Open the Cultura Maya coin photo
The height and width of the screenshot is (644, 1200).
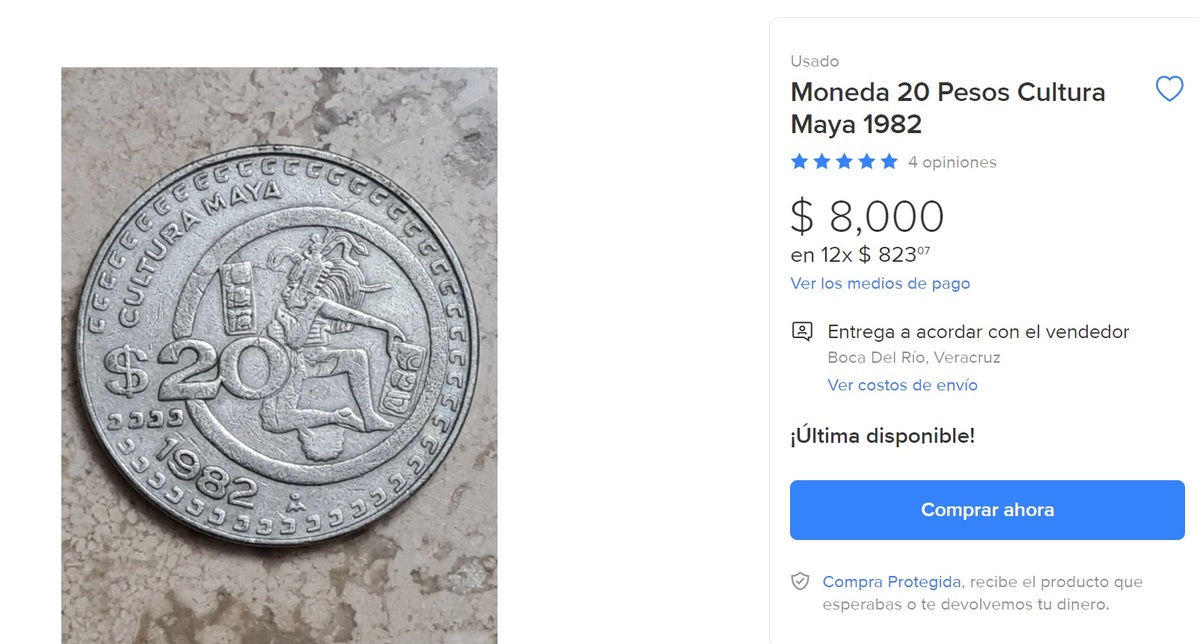(x=279, y=356)
